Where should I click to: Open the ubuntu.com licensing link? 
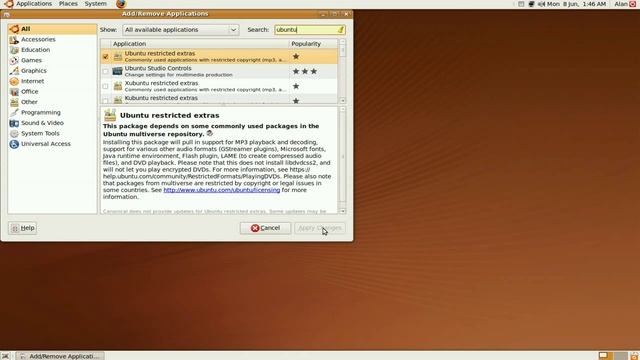coord(222,190)
